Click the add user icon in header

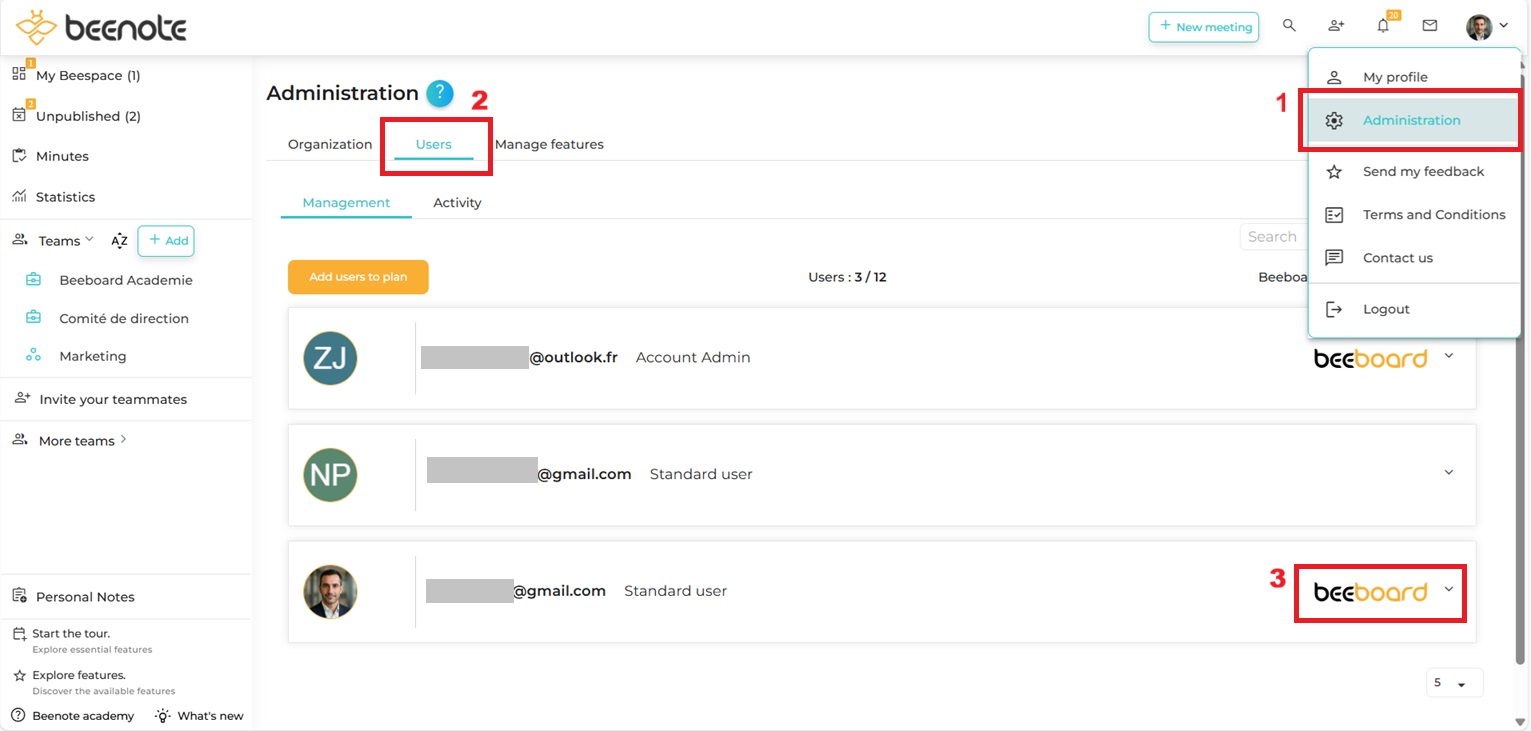[x=1336, y=27]
